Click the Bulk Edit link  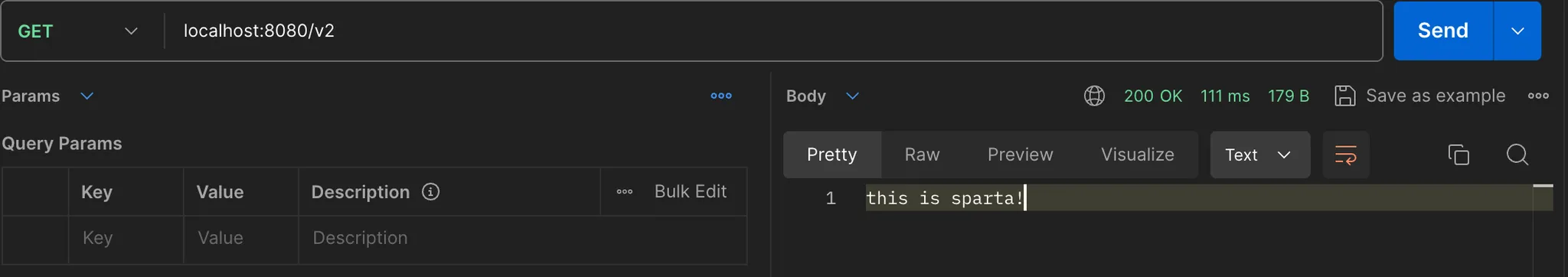pyautogui.click(x=690, y=191)
